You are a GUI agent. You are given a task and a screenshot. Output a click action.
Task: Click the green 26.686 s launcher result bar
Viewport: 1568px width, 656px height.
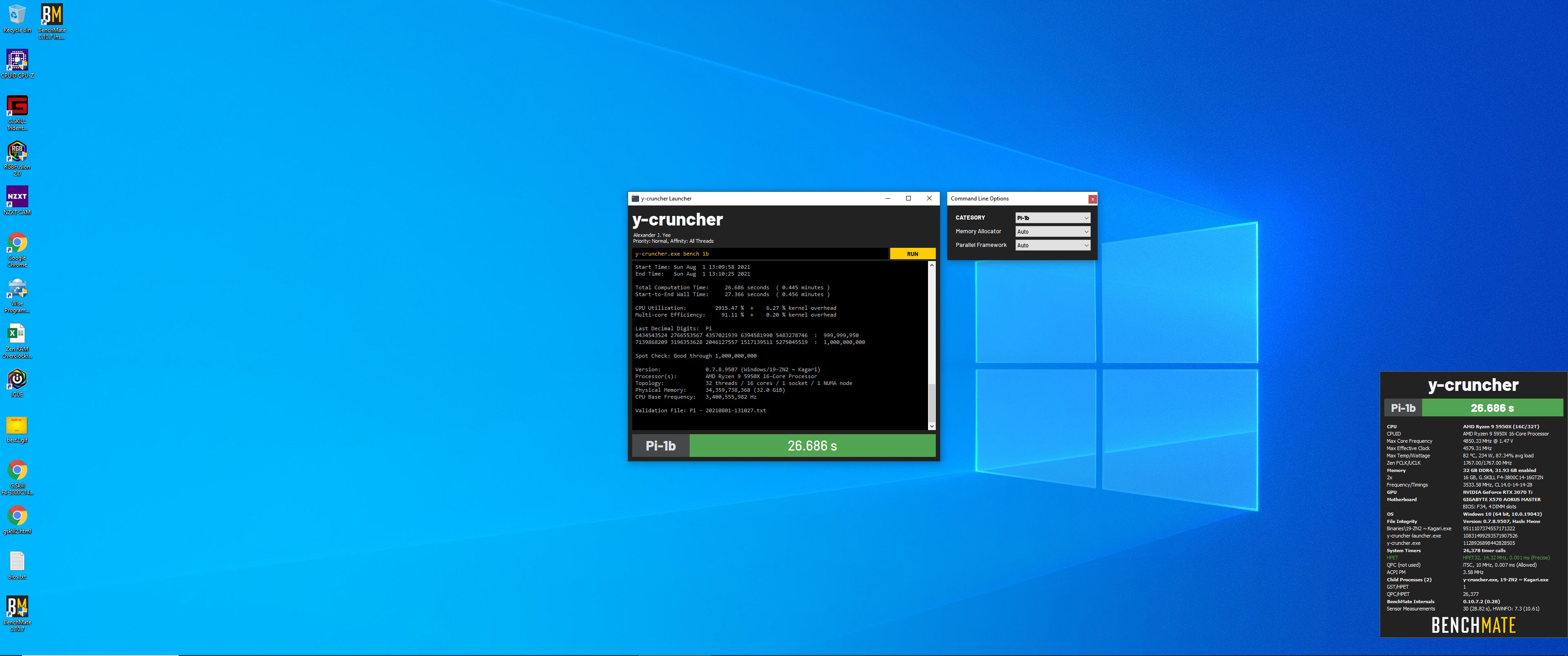pyautogui.click(x=812, y=446)
